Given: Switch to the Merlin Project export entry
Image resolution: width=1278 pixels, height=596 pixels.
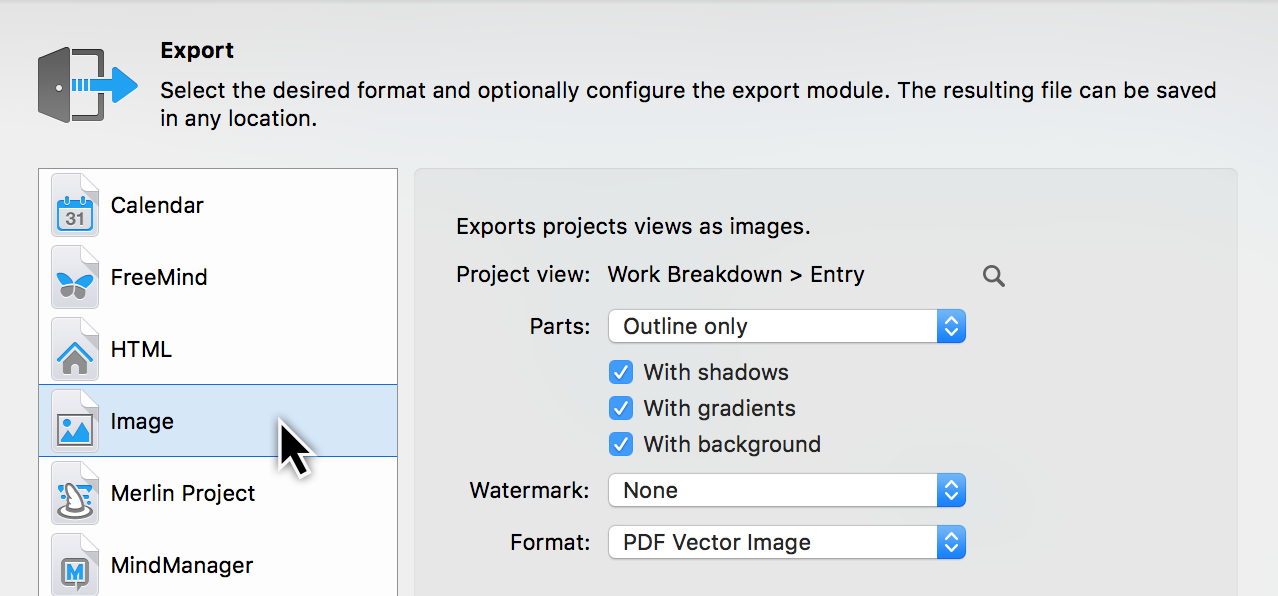Looking at the screenshot, I should coord(183,493).
